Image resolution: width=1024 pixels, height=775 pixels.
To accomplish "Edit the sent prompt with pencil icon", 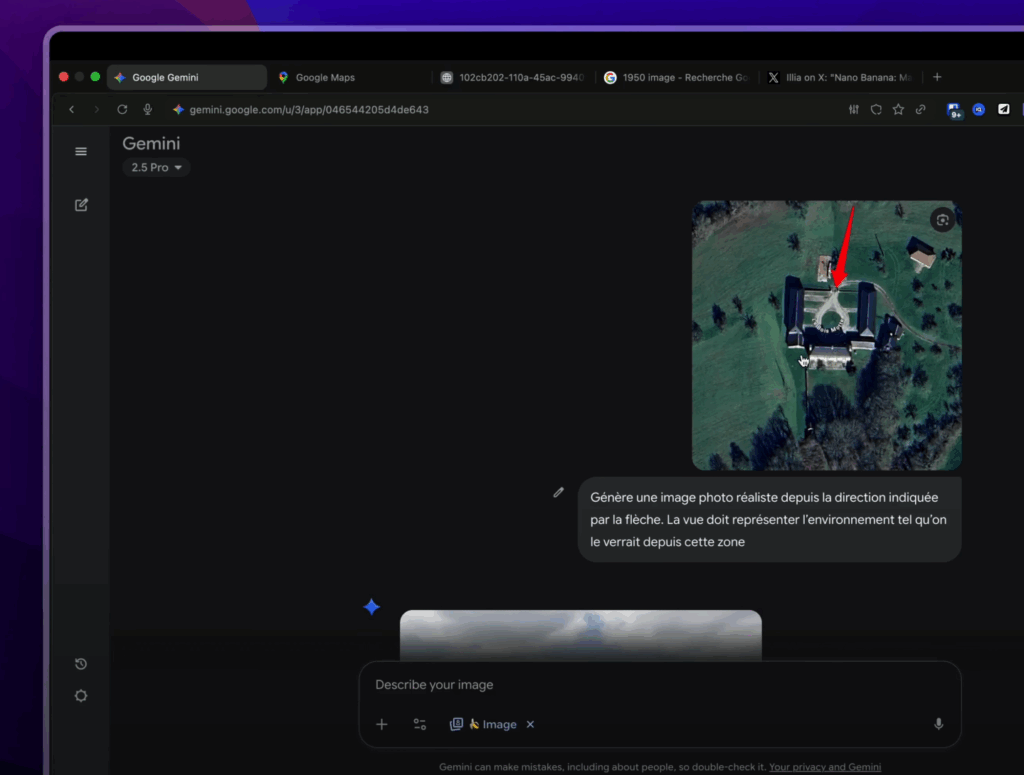I will (559, 492).
